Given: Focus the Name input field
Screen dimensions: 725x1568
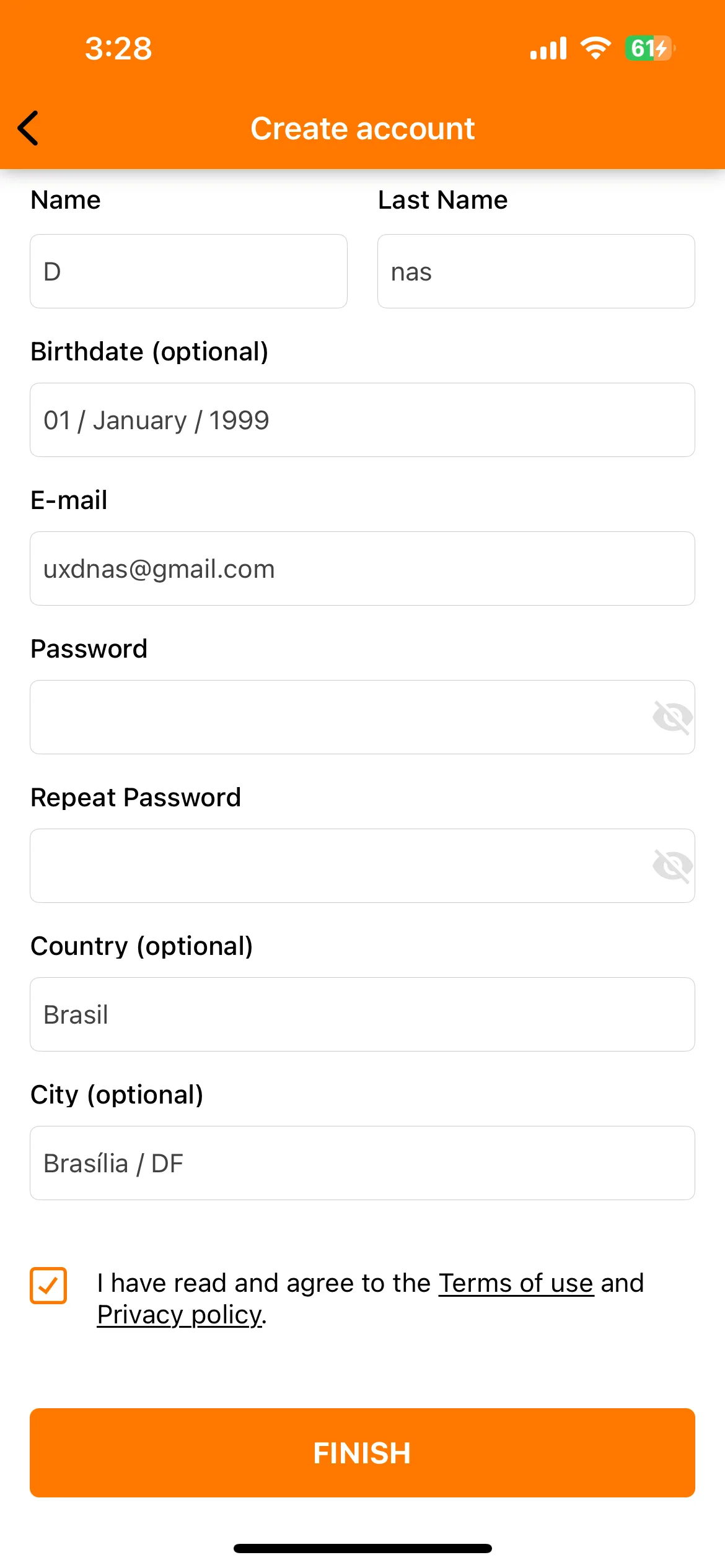Looking at the screenshot, I should [x=188, y=271].
